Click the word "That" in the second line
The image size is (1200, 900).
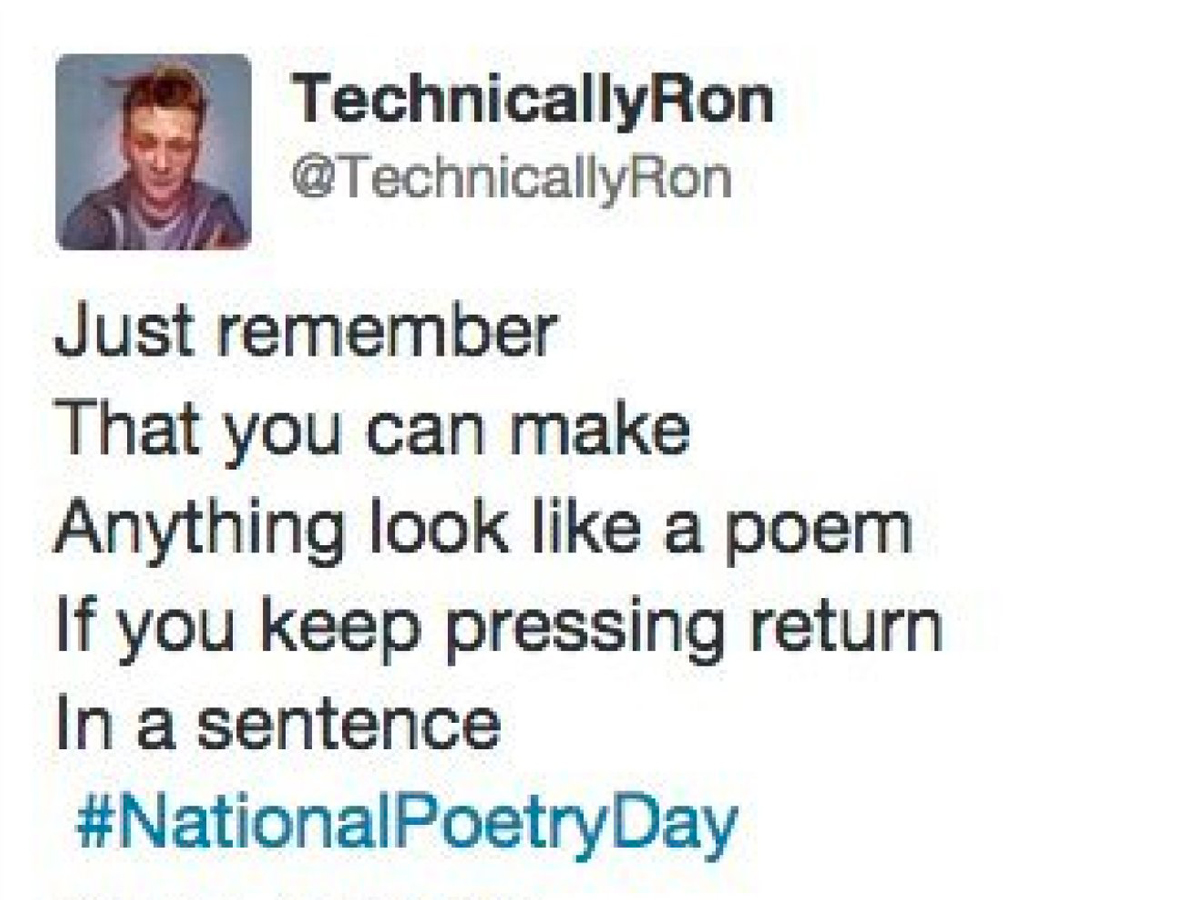125,428
